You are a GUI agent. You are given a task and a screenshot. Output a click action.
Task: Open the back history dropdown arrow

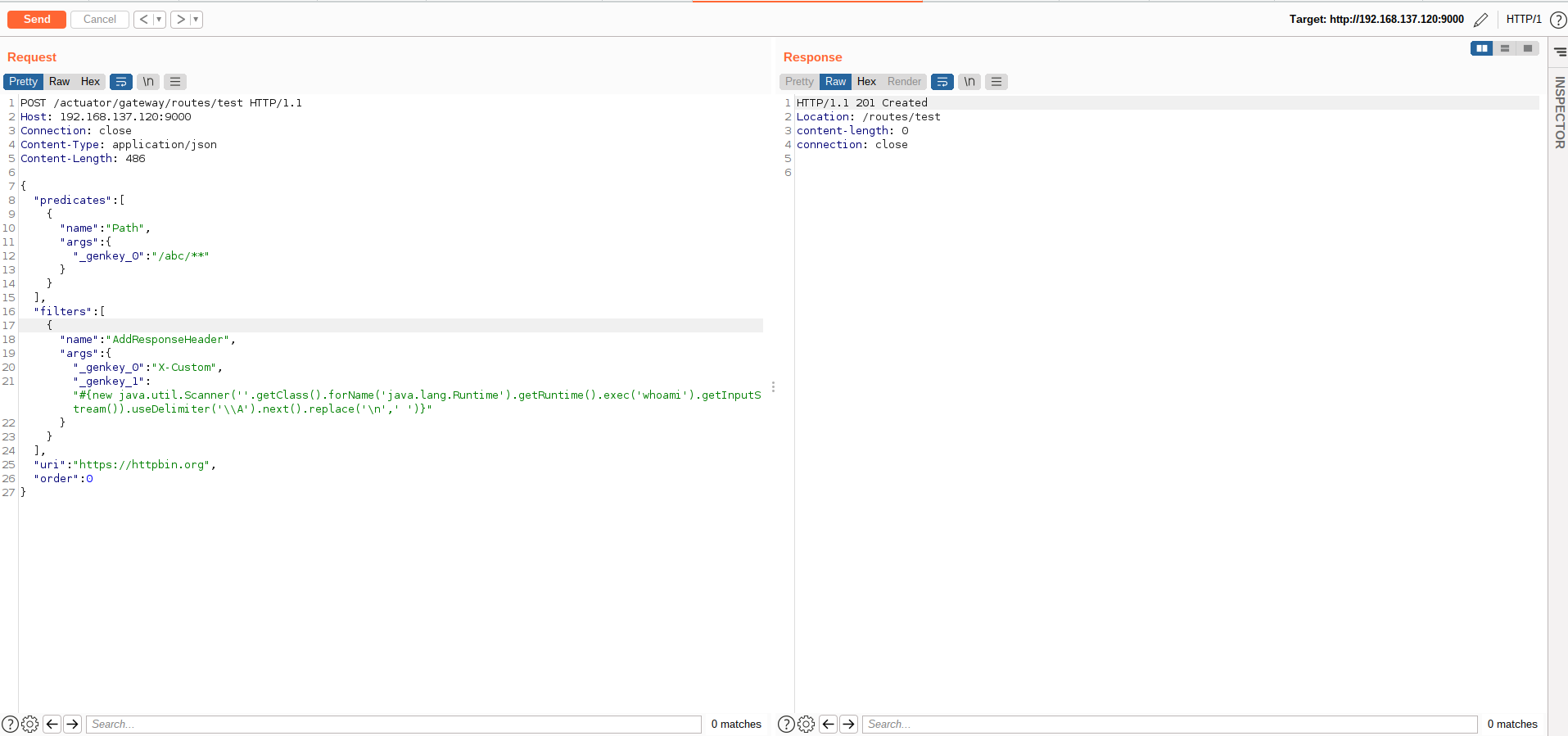(x=159, y=19)
